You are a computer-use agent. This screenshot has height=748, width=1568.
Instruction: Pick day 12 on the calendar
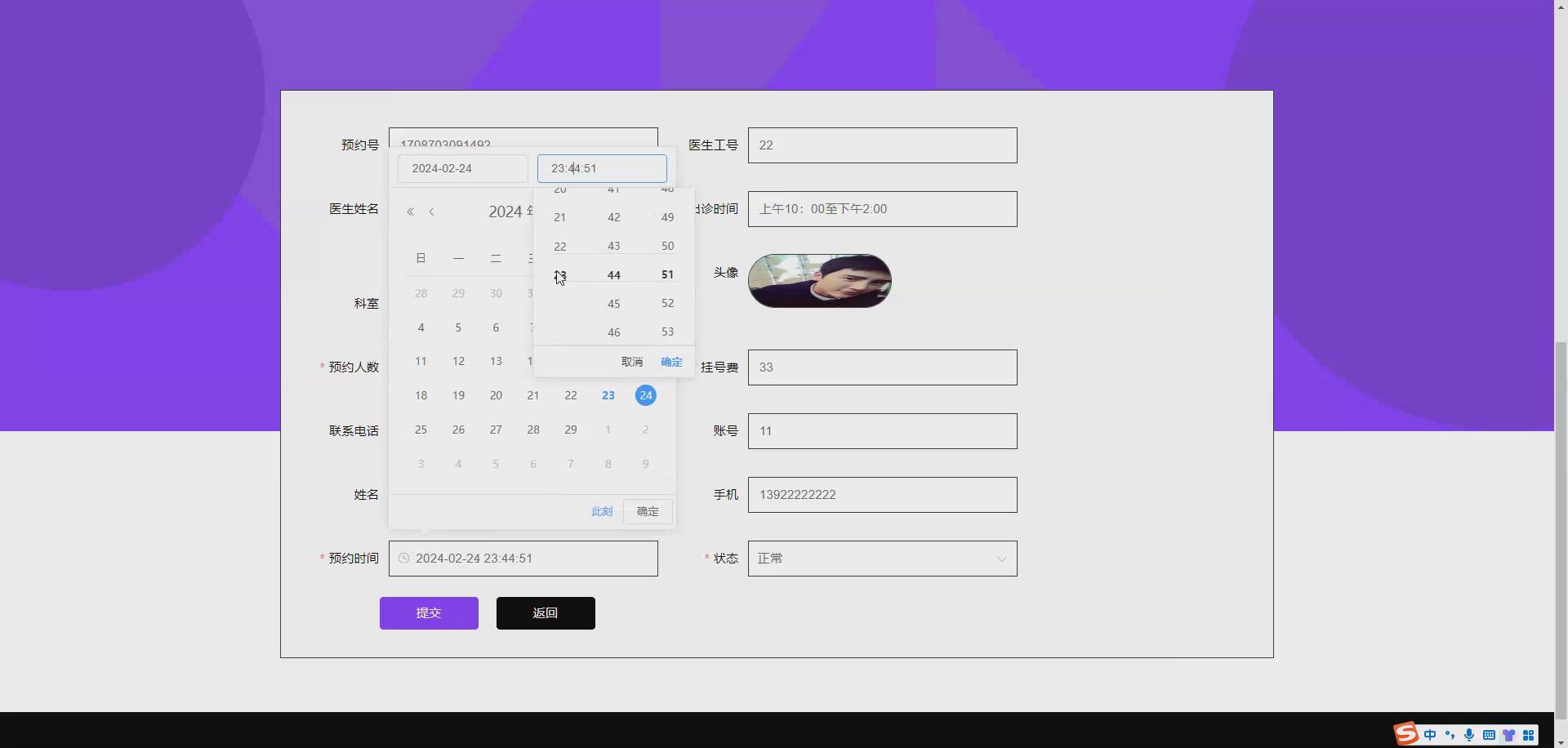click(x=458, y=361)
